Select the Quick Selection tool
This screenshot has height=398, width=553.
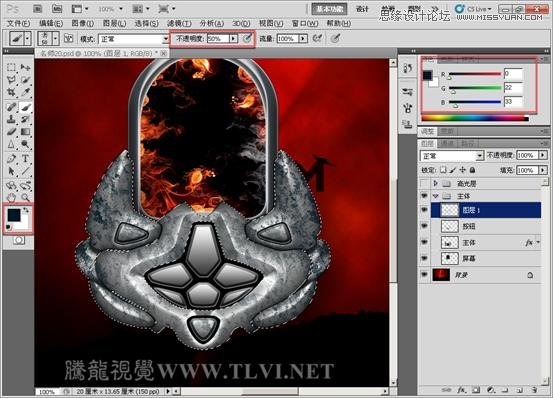click(25, 79)
